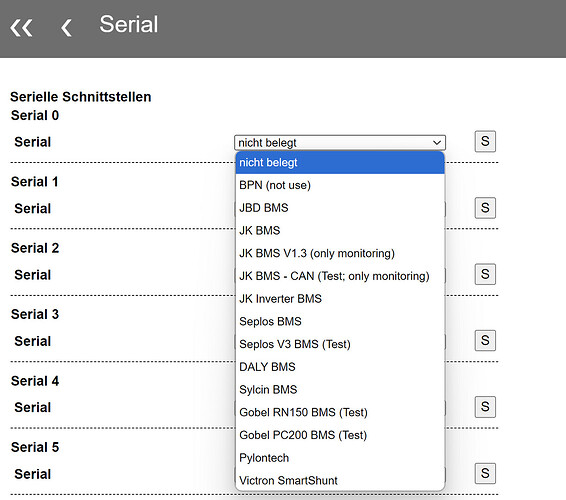Select 'JK BMS V1.3 (only monitoring)'

coord(340,253)
